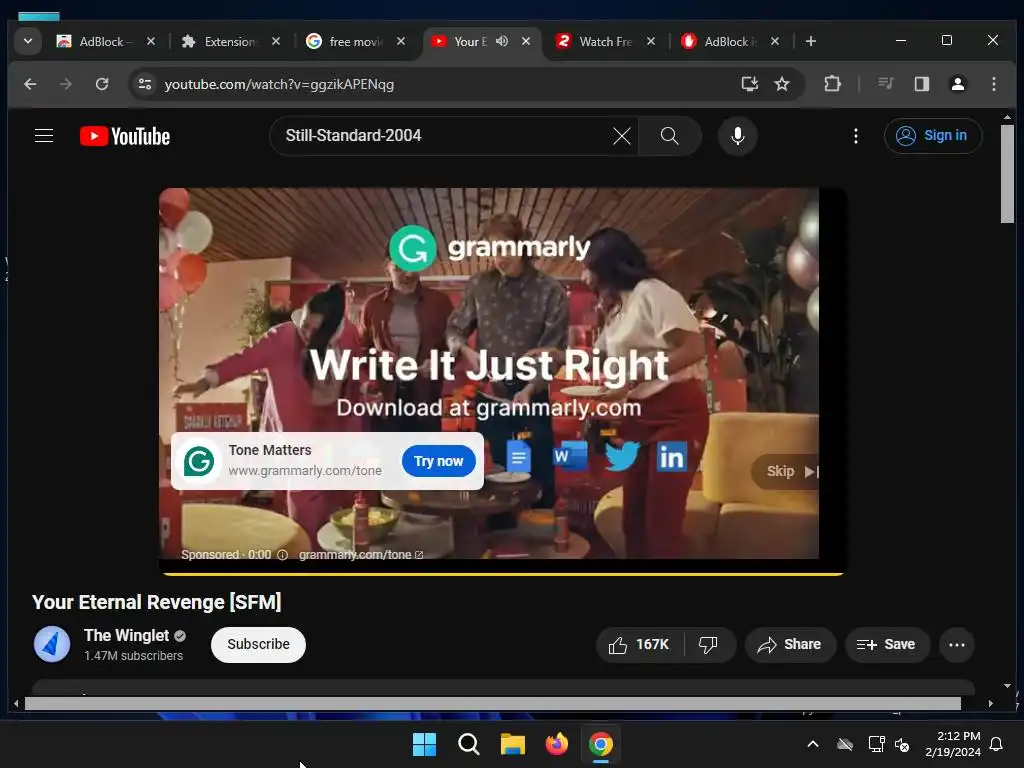
Task: Open a new browser tab
Action: (x=810, y=41)
